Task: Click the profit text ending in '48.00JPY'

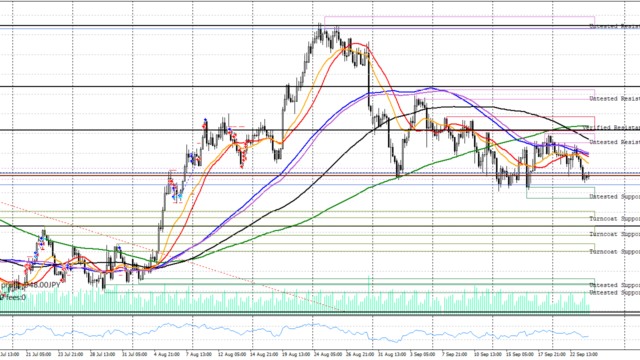Action: tap(30, 285)
